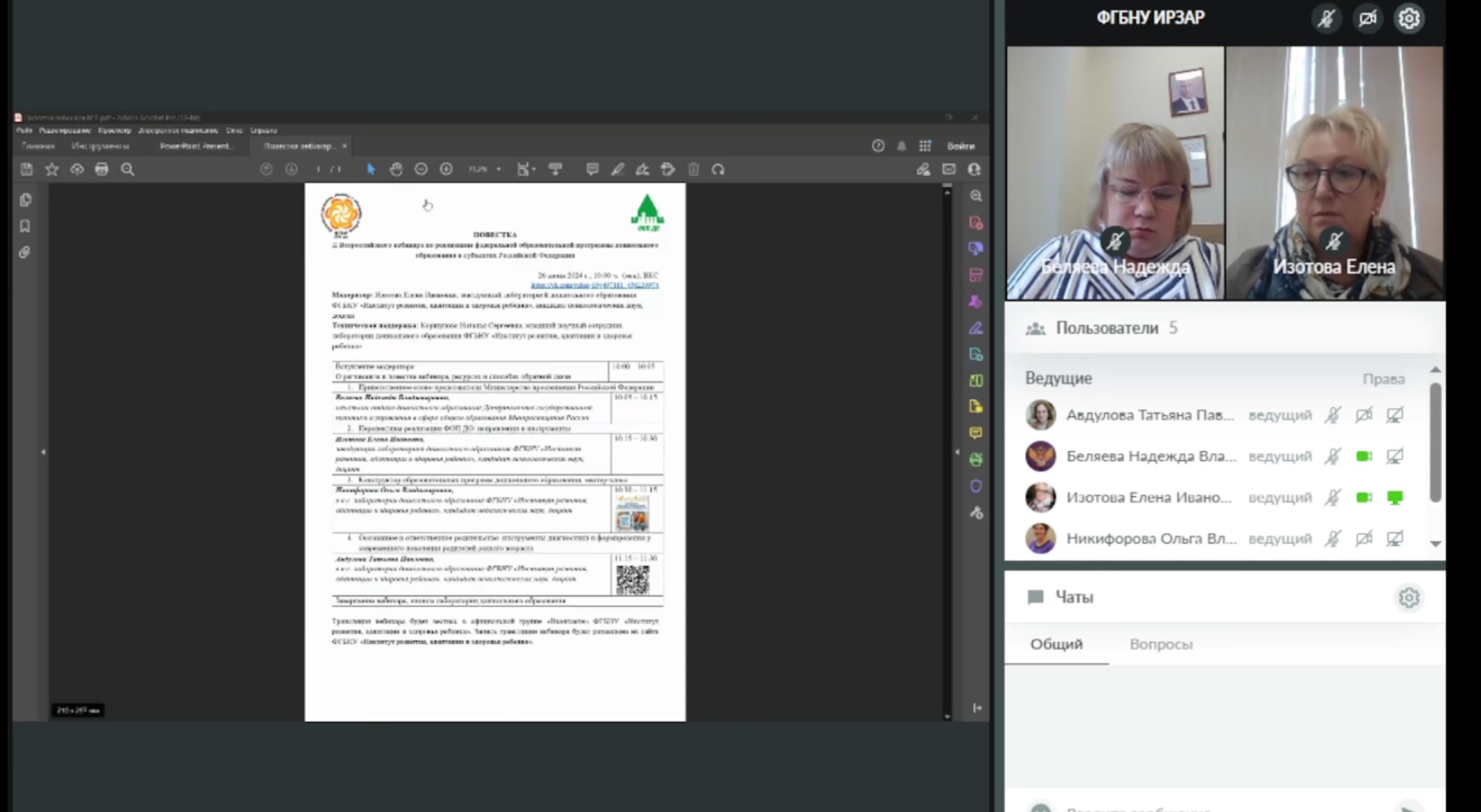Open the zoom percentage dropdown

pos(498,169)
